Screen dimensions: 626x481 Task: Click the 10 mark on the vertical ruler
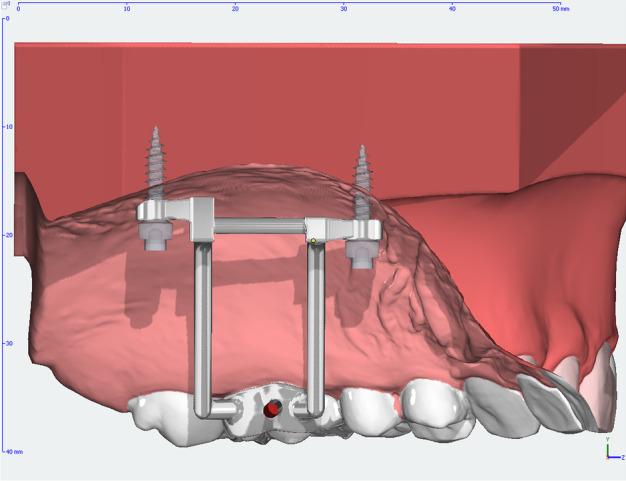[8, 127]
